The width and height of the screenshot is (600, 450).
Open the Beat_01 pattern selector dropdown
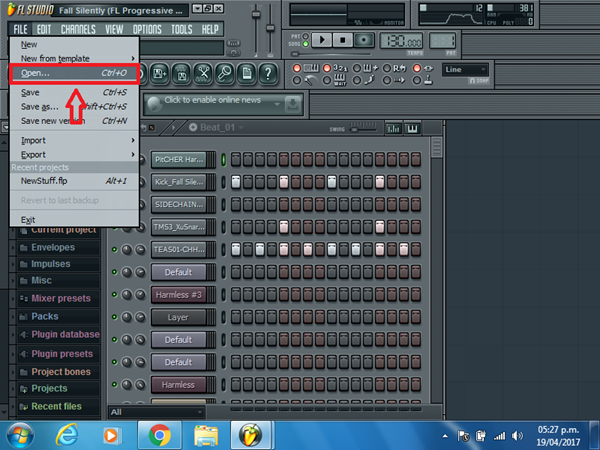(241, 127)
